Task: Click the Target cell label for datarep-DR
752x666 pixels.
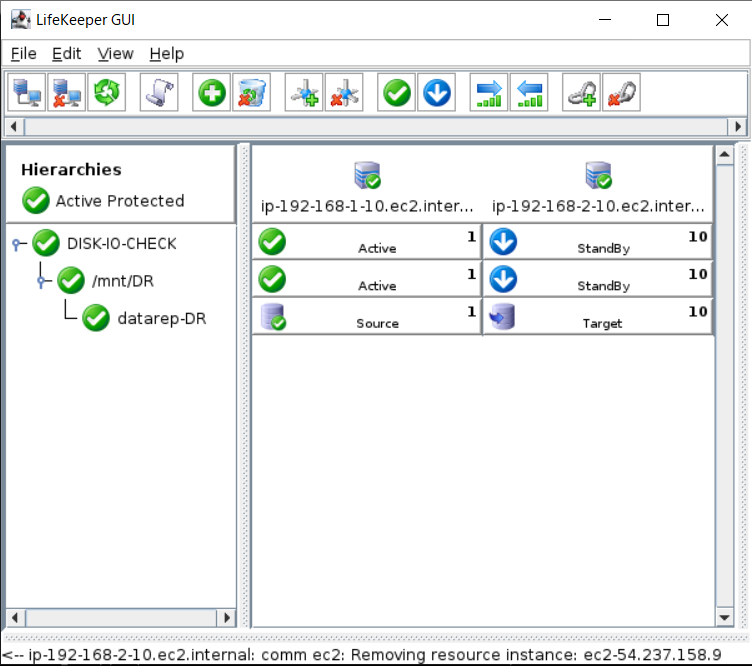Action: (602, 324)
